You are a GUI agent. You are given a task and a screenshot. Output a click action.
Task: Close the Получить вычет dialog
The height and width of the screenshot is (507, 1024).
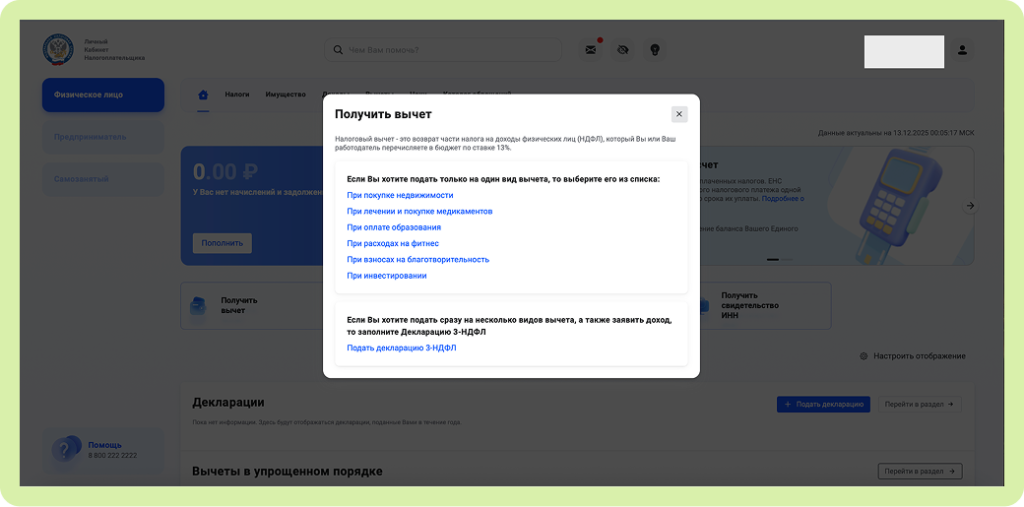click(679, 114)
